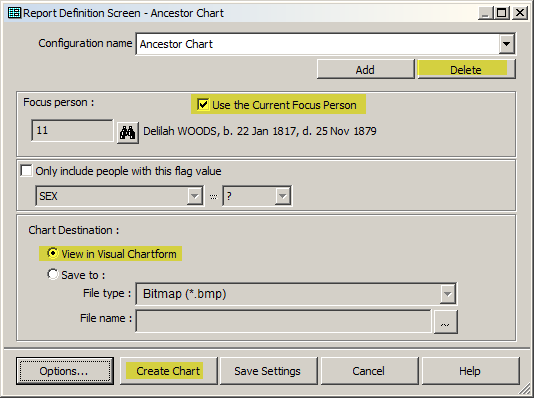The height and width of the screenshot is (398, 534).
Task: Close the Report Definition window
Action: pos(519,13)
